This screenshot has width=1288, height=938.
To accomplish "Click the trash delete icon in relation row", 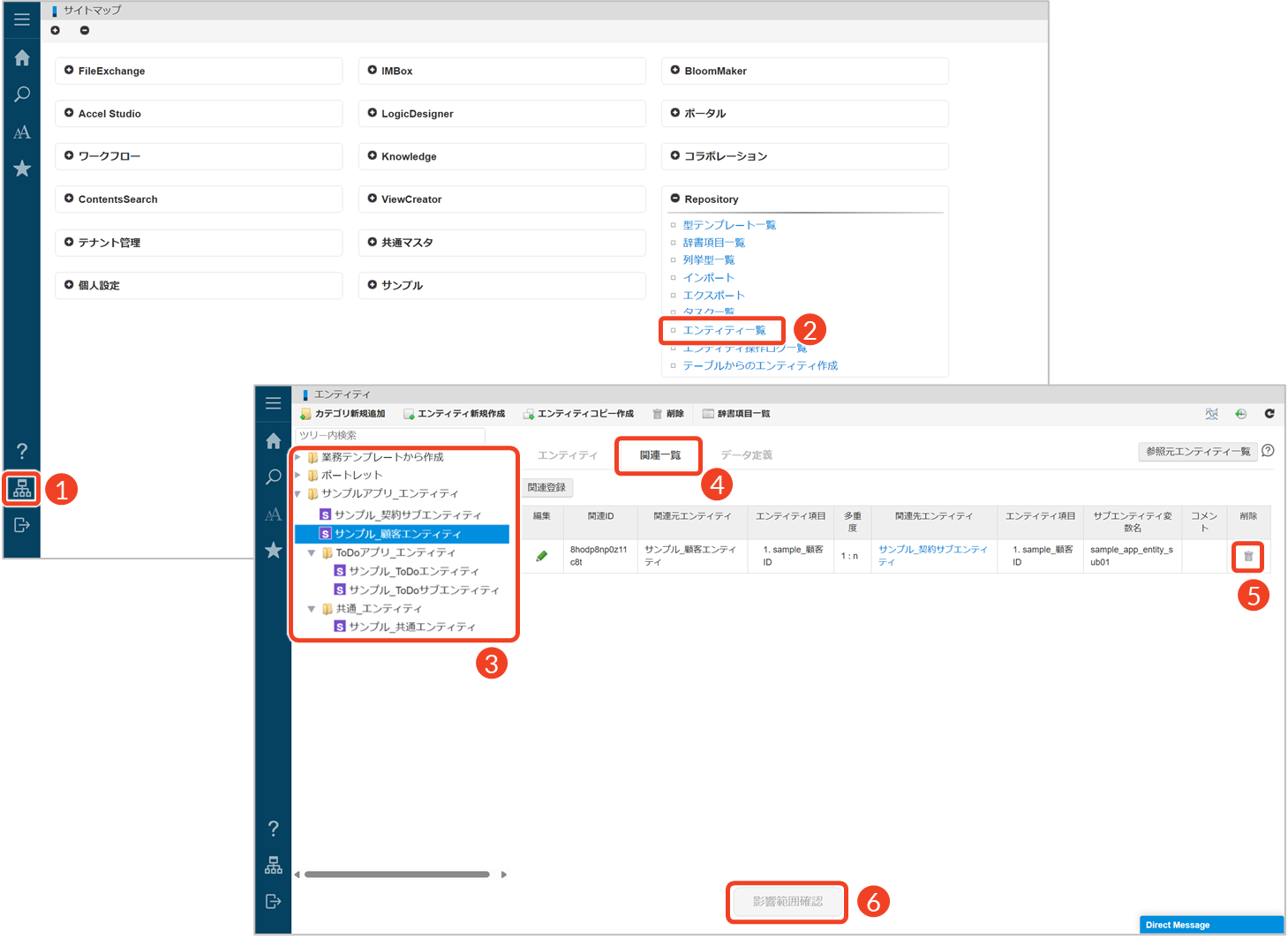I will pyautogui.click(x=1248, y=557).
